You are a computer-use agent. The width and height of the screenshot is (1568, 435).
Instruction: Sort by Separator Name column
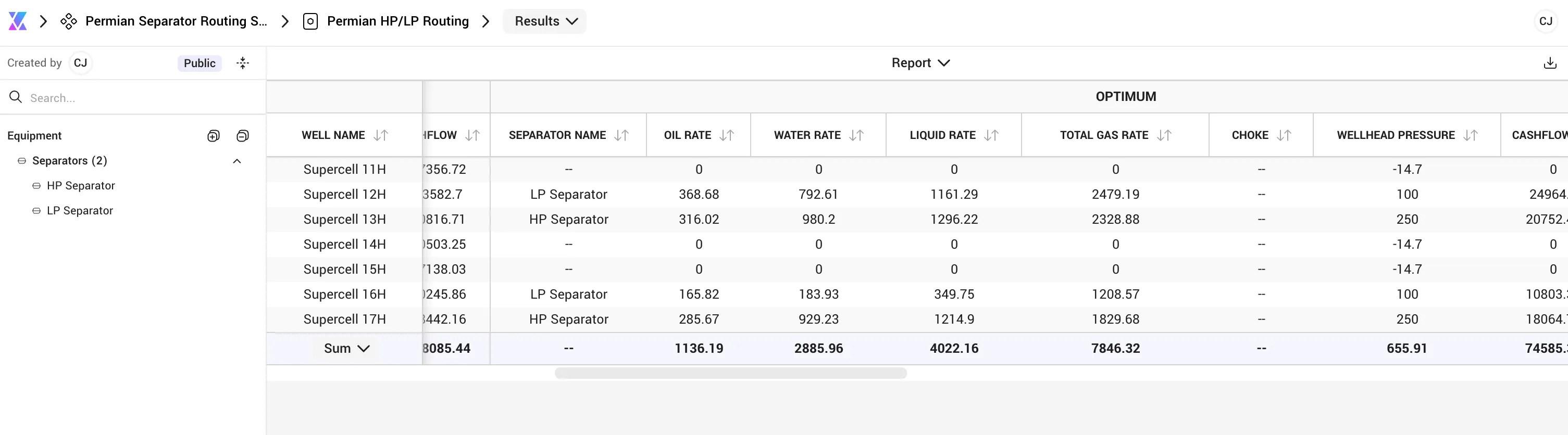[x=621, y=135]
